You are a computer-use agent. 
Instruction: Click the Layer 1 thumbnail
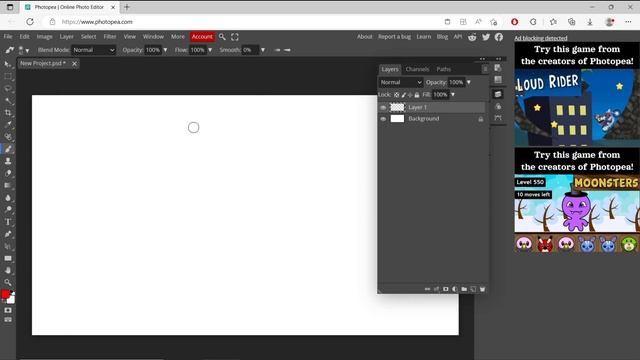coord(397,107)
